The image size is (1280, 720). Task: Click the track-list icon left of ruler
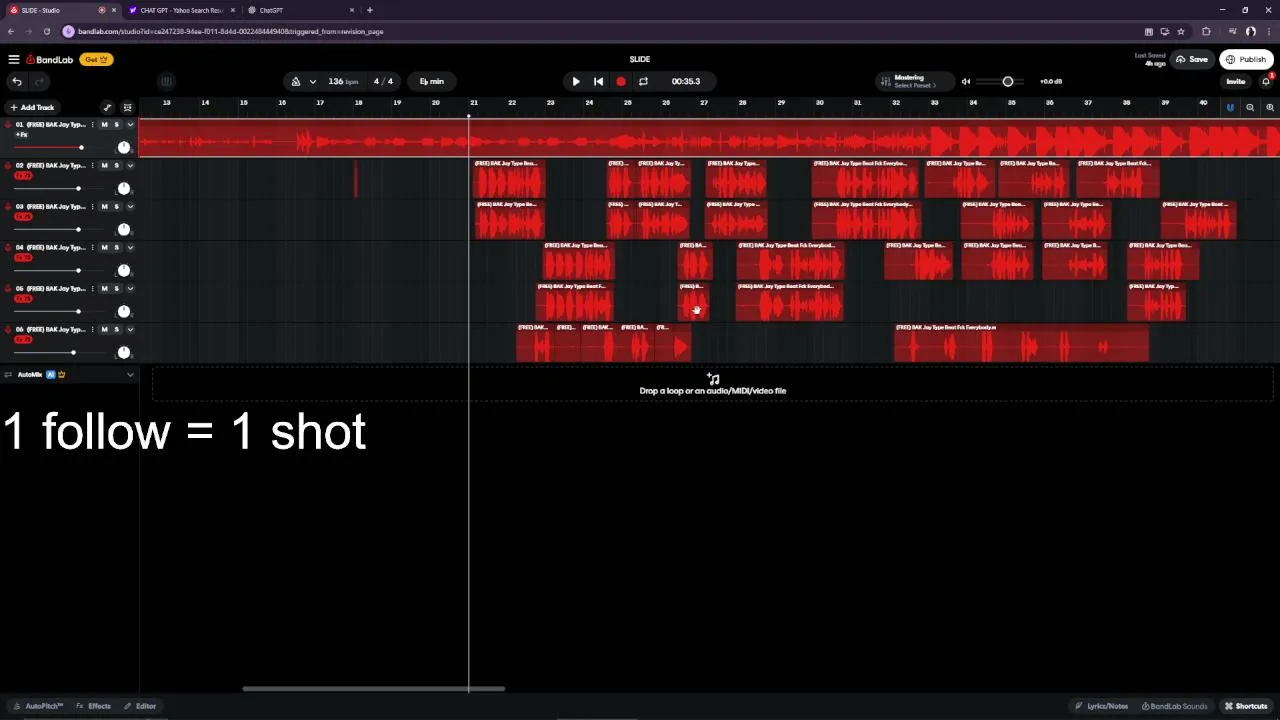click(x=127, y=107)
